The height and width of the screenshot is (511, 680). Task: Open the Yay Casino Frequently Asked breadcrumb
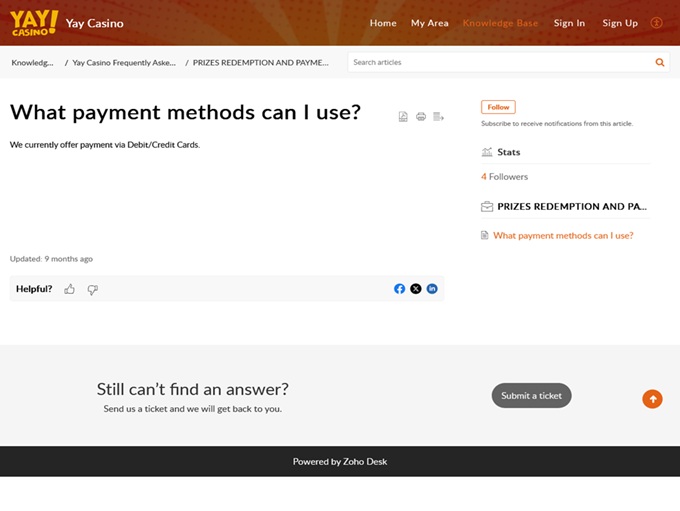[x=124, y=62]
